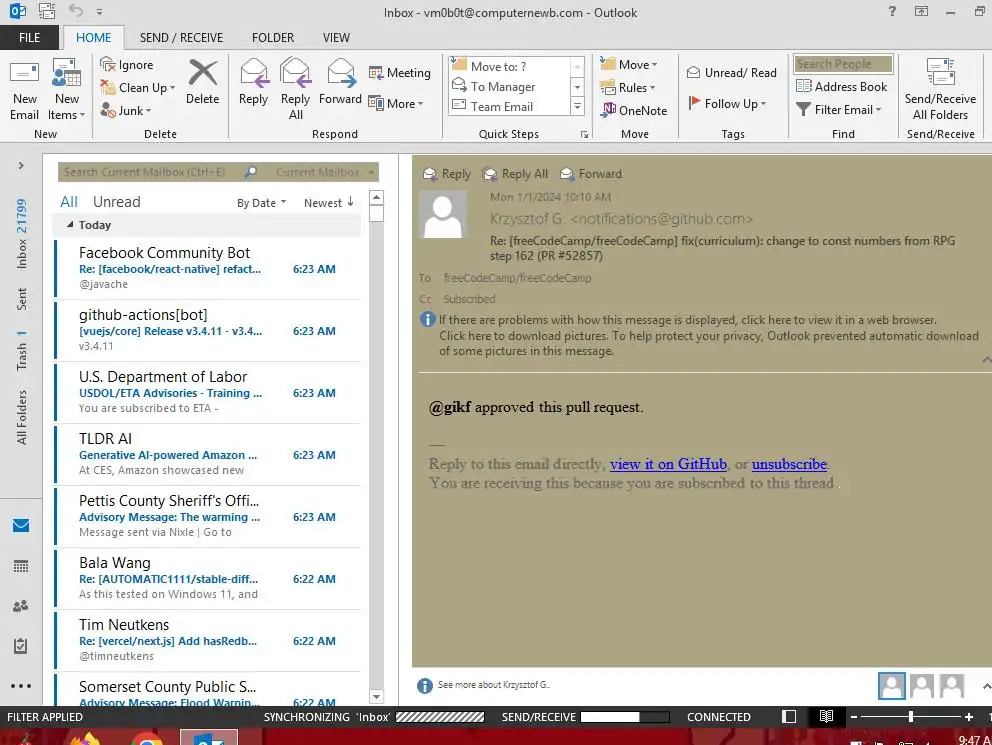Open the Tim Neutkens email
The height and width of the screenshot is (745, 992).
[x=208, y=640]
